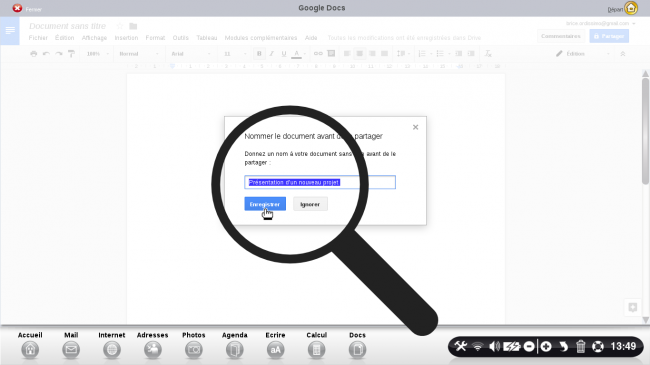
Task: Open the Édition menu
Action: tap(65, 38)
